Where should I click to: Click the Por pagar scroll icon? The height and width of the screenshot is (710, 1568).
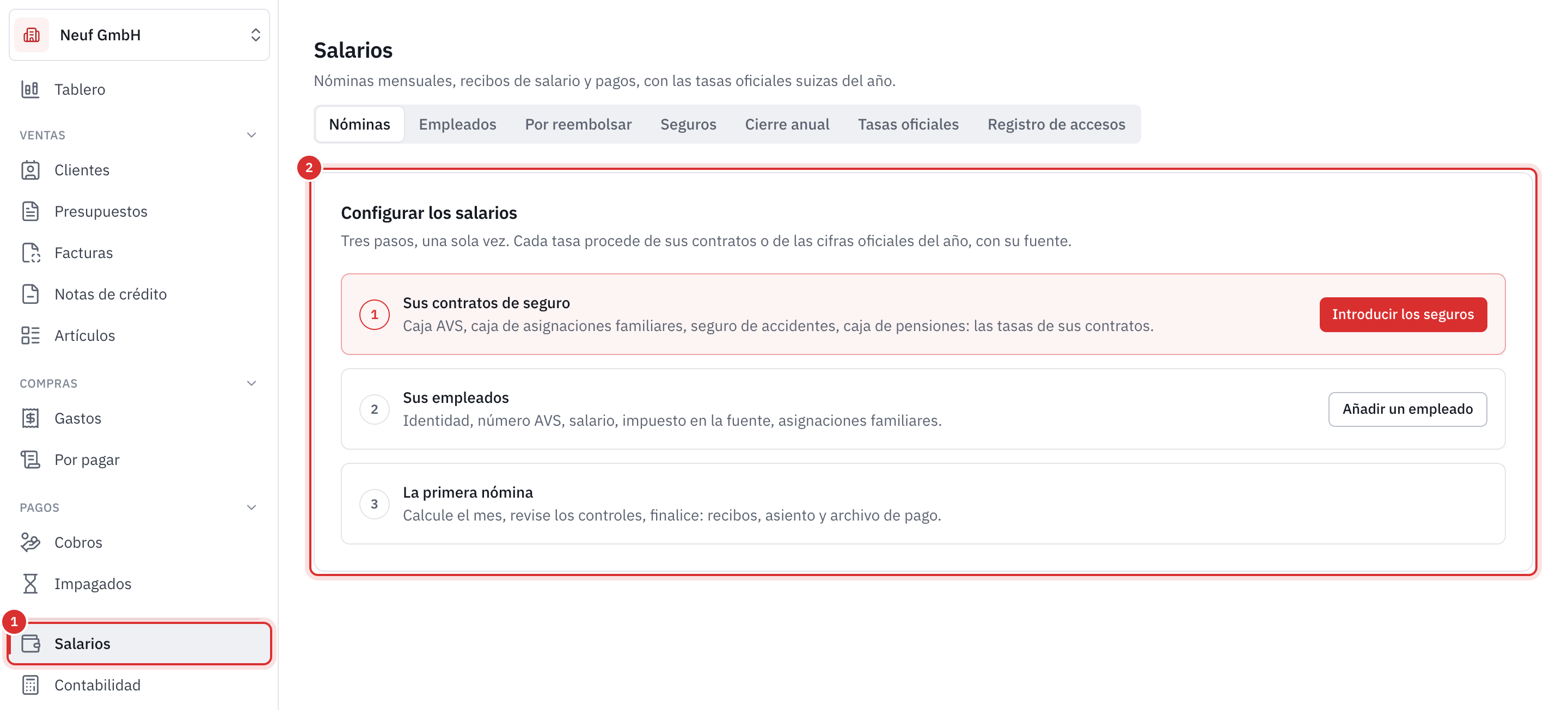[30, 460]
